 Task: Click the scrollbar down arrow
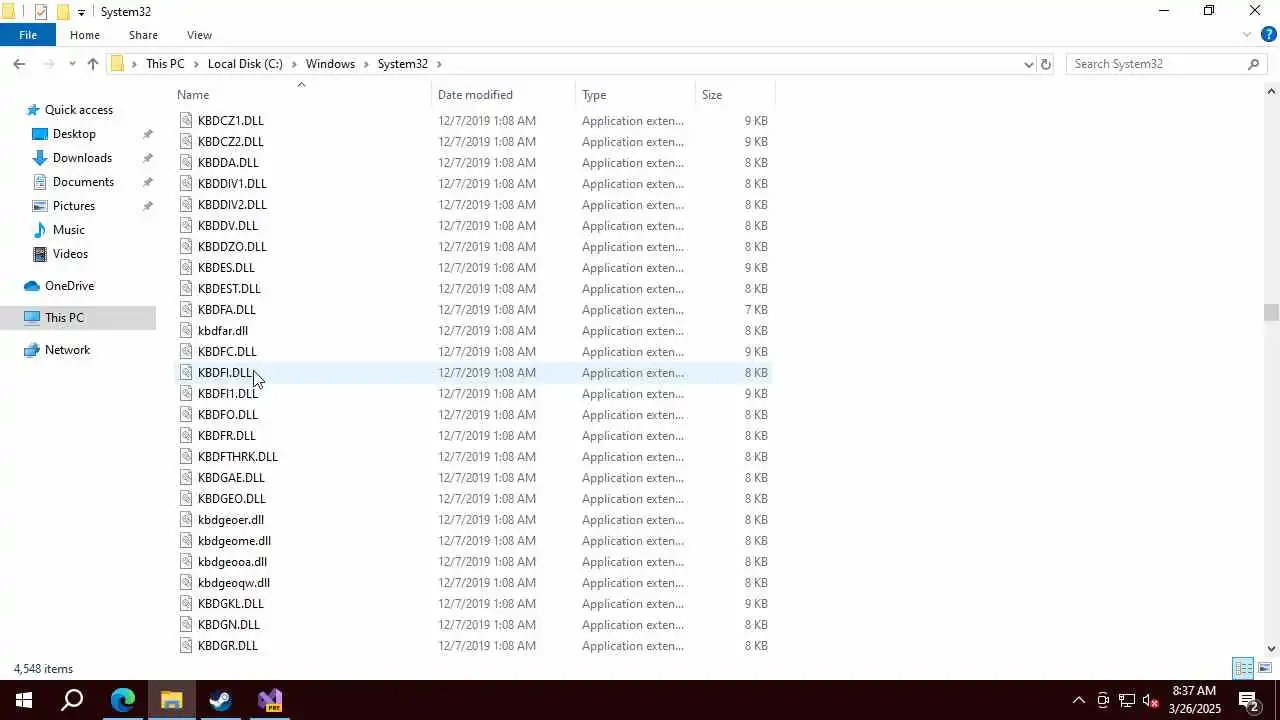click(x=1271, y=649)
